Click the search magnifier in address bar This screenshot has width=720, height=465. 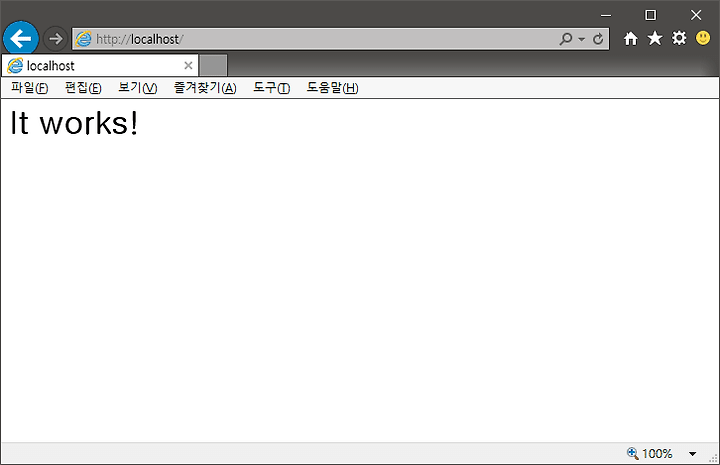(566, 39)
